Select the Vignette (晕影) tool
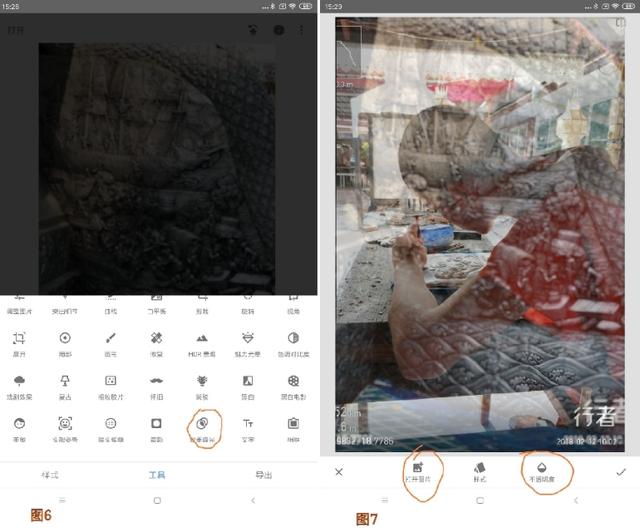Viewport: 640px width, 532px height. (156, 427)
